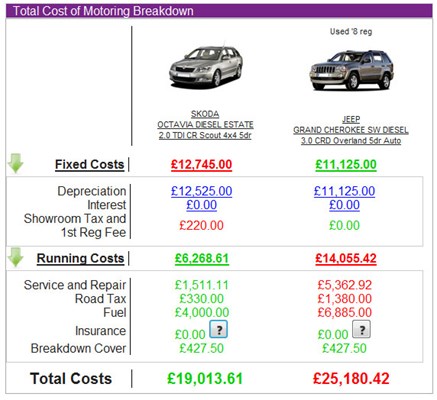Viewport: 437px width, 400px height.
Task: Click Jeep fixed costs £11,125.00 in green
Action: coord(346,164)
